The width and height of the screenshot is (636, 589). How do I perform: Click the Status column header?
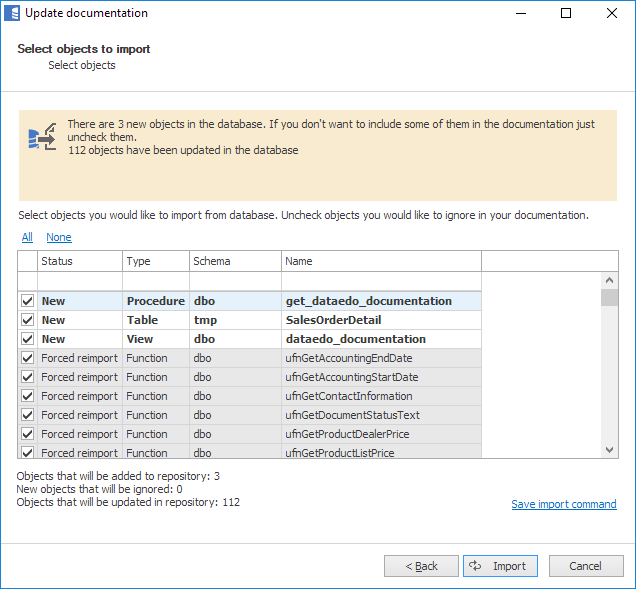(x=79, y=261)
